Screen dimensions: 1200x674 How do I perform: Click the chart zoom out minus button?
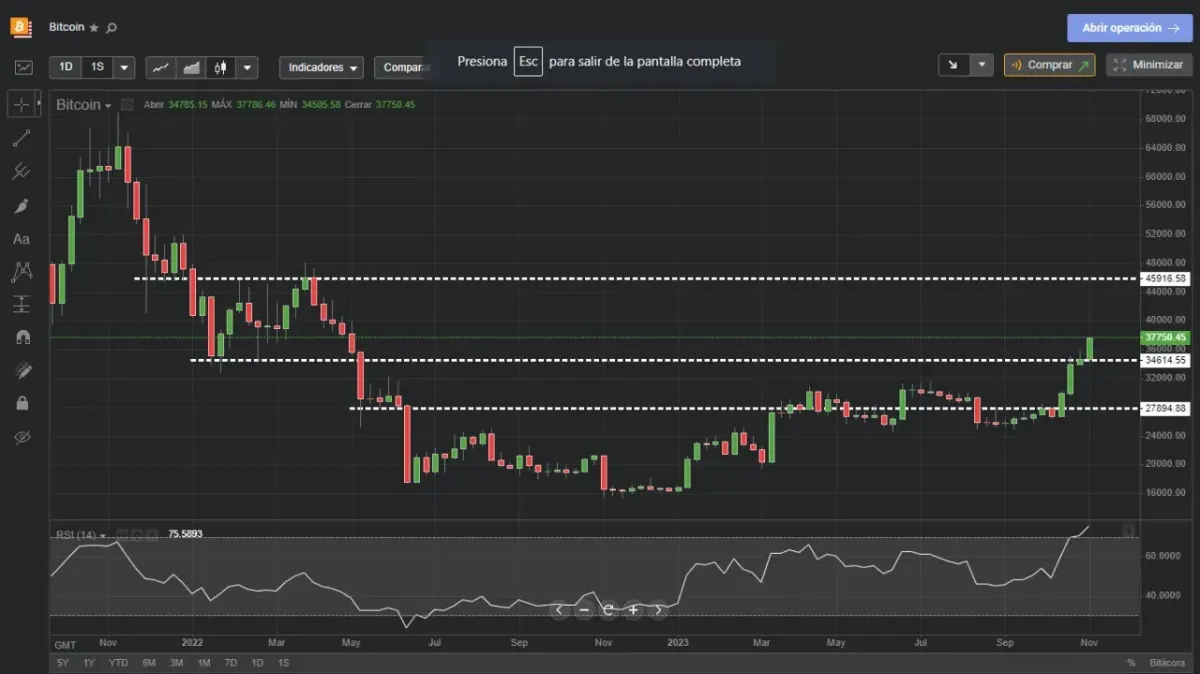[584, 609]
